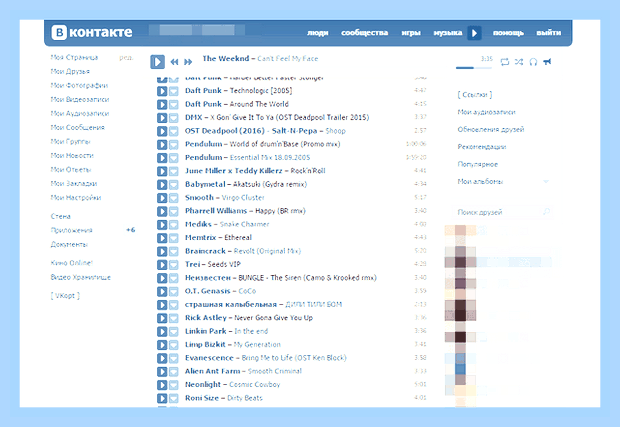This screenshot has height=427, width=620.
Task: Play Babymetal – Akatsuki (Gydra remix)
Action: pyautogui.click(x=162, y=185)
